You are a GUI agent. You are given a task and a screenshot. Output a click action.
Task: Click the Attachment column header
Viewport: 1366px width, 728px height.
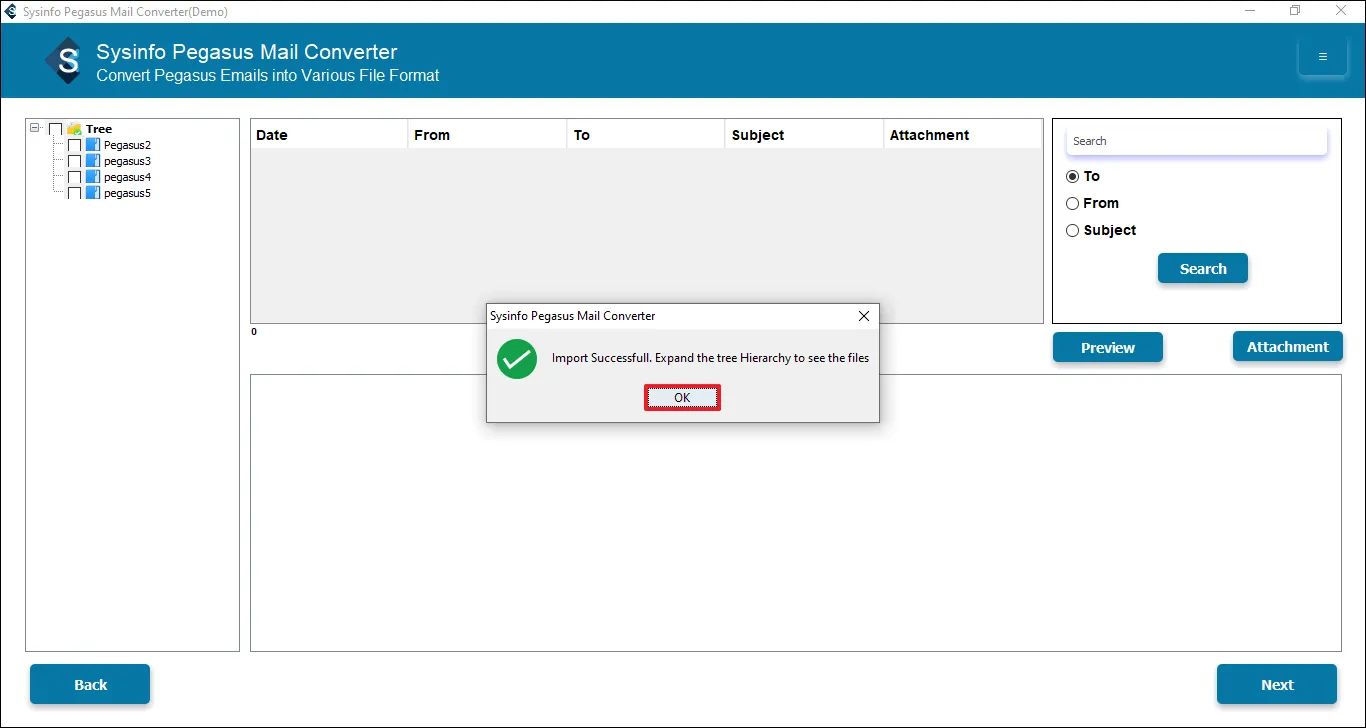tap(962, 135)
